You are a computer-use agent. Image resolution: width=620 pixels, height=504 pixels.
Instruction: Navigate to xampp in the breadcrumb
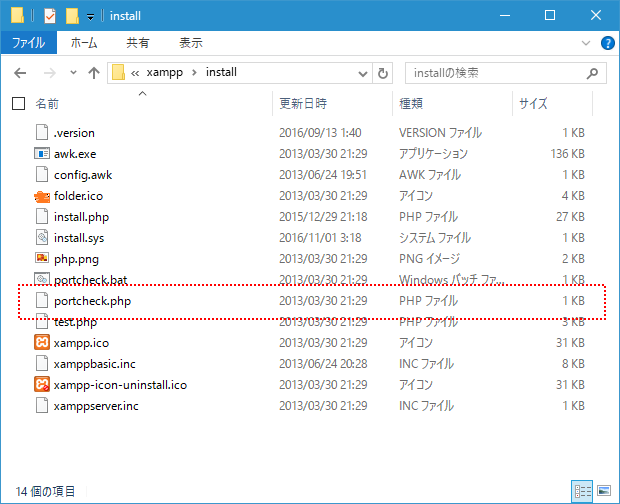[x=164, y=73]
